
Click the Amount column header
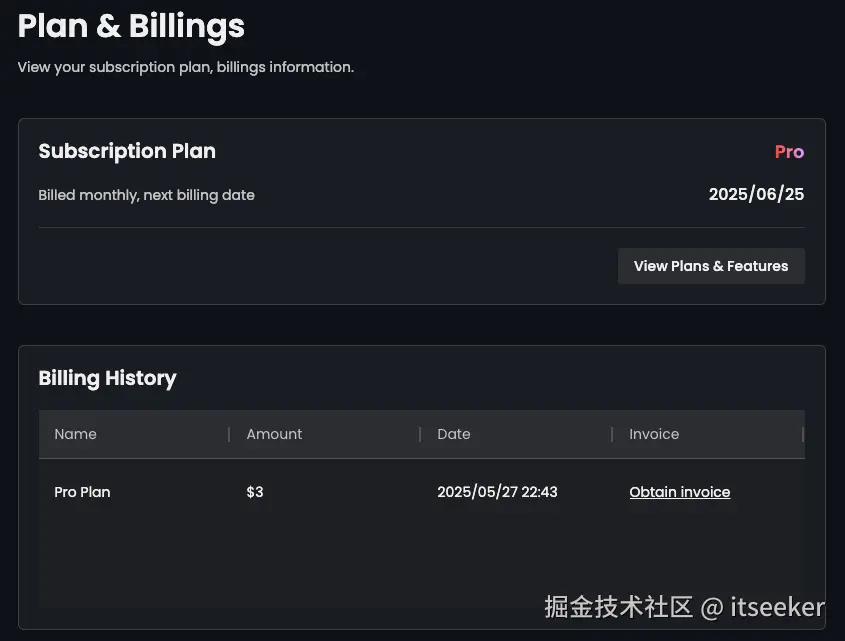[x=274, y=434]
